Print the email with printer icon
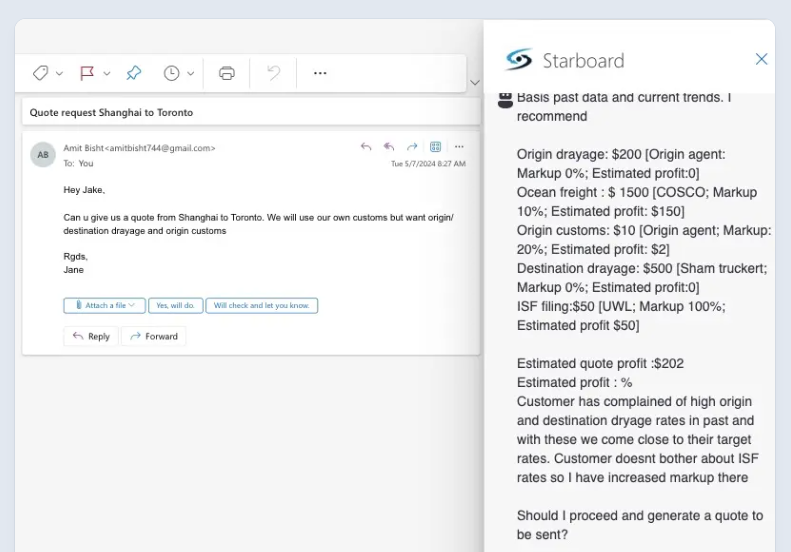This screenshot has height=552, width=791. [x=227, y=73]
